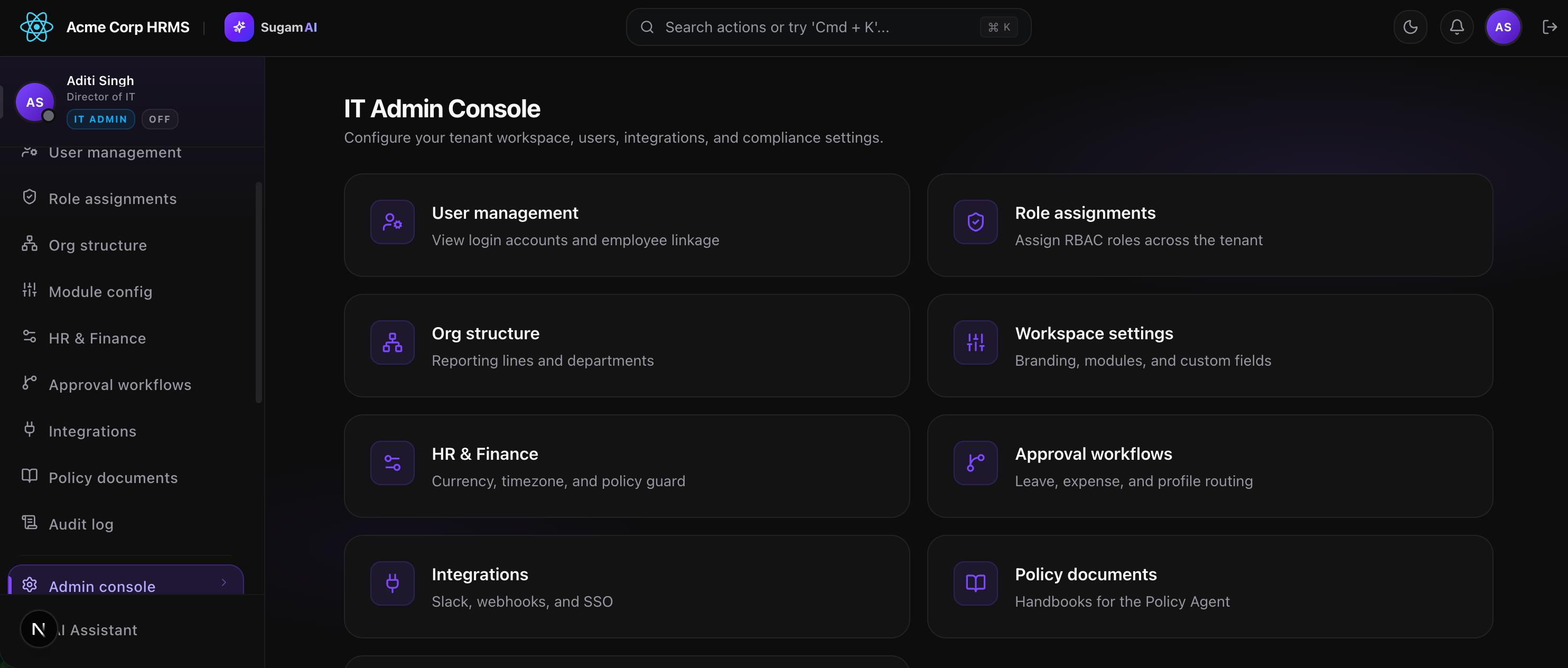Click the sidebar Policy documents book icon
Viewport: 1568px width, 668px height.
[x=29, y=476]
